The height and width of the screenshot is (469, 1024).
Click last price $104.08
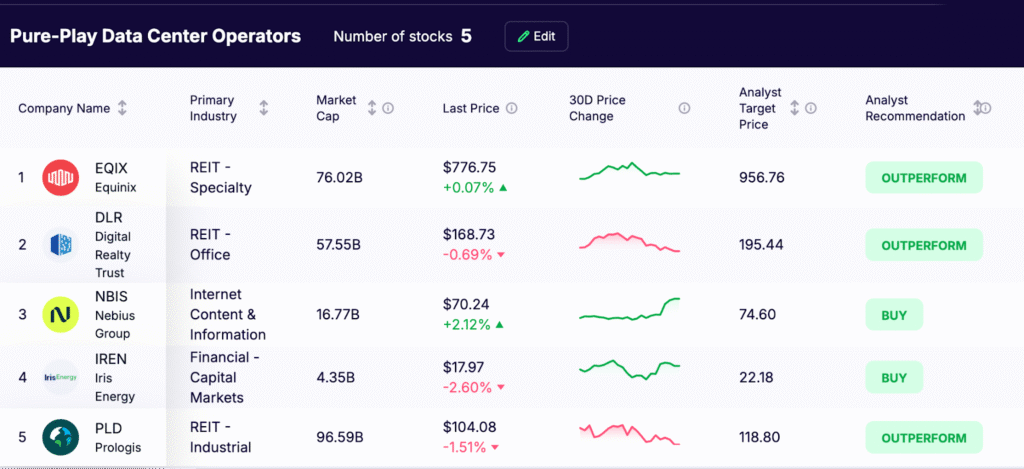469,427
